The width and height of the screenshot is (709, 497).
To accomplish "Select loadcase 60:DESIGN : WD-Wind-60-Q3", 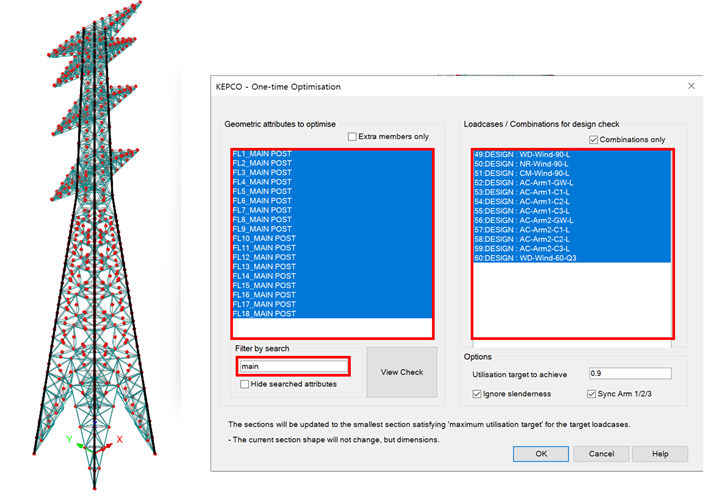I will [x=525, y=258].
